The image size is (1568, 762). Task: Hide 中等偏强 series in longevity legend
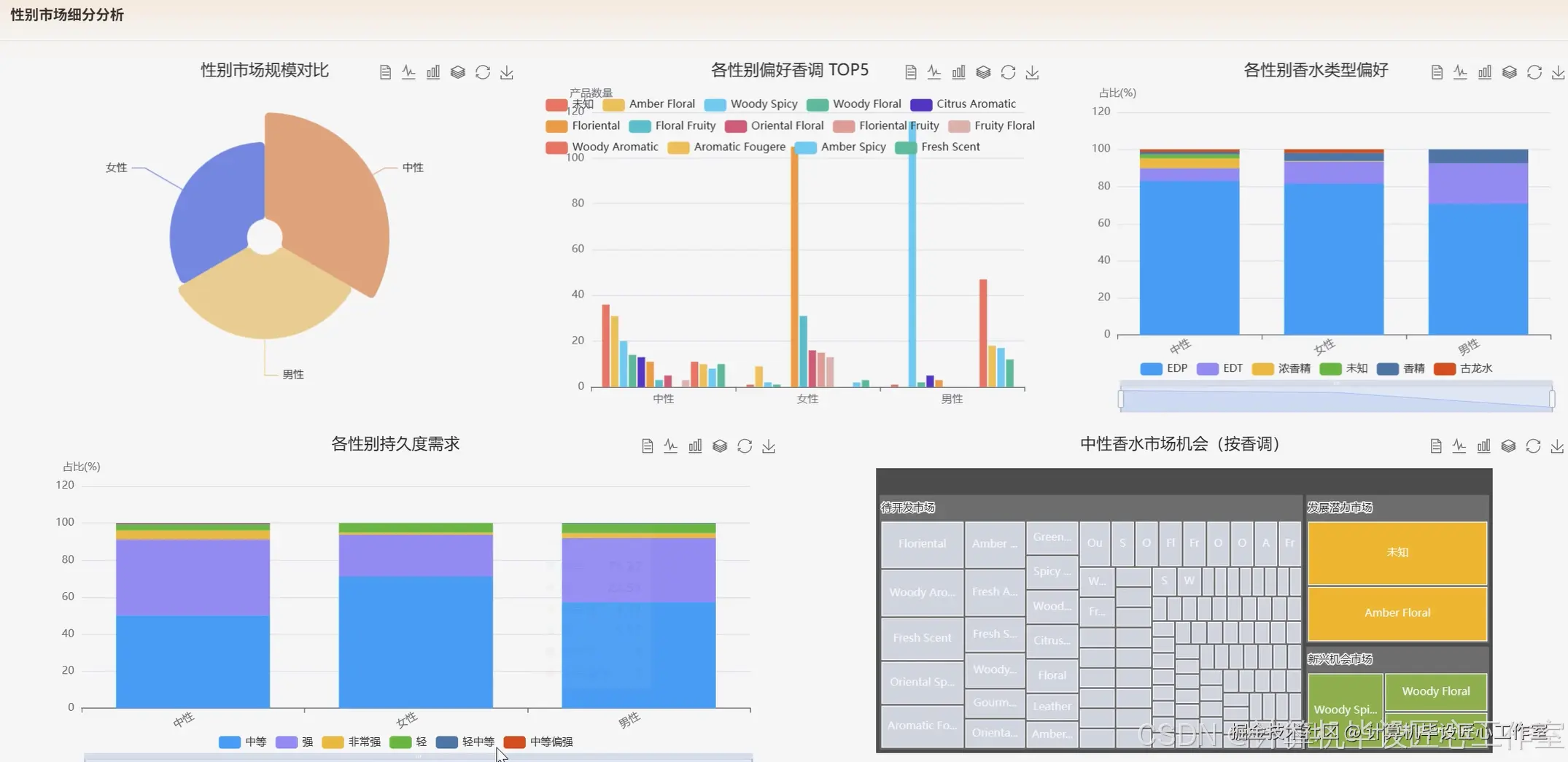click(539, 742)
